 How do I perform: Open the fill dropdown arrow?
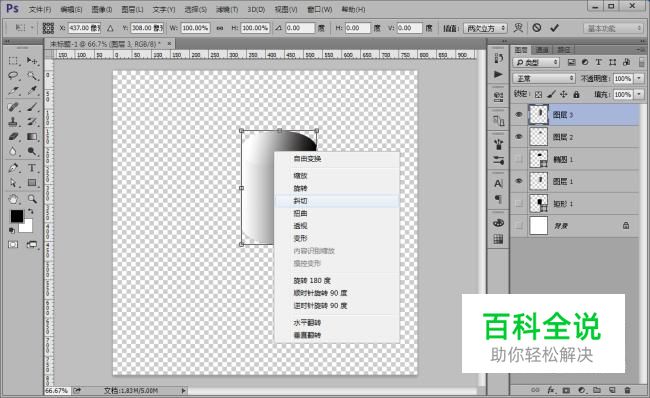[x=639, y=95]
